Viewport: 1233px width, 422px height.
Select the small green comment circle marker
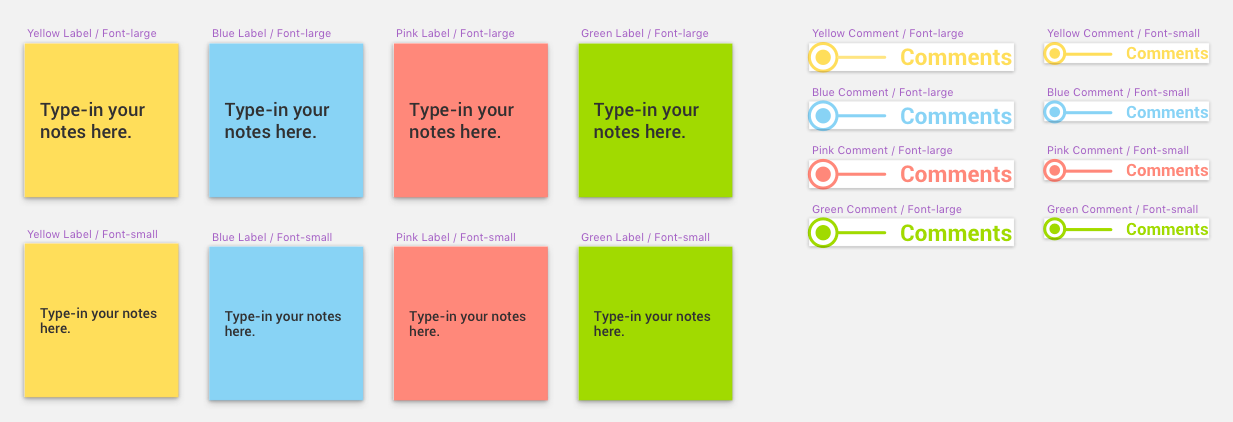click(x=1054, y=229)
